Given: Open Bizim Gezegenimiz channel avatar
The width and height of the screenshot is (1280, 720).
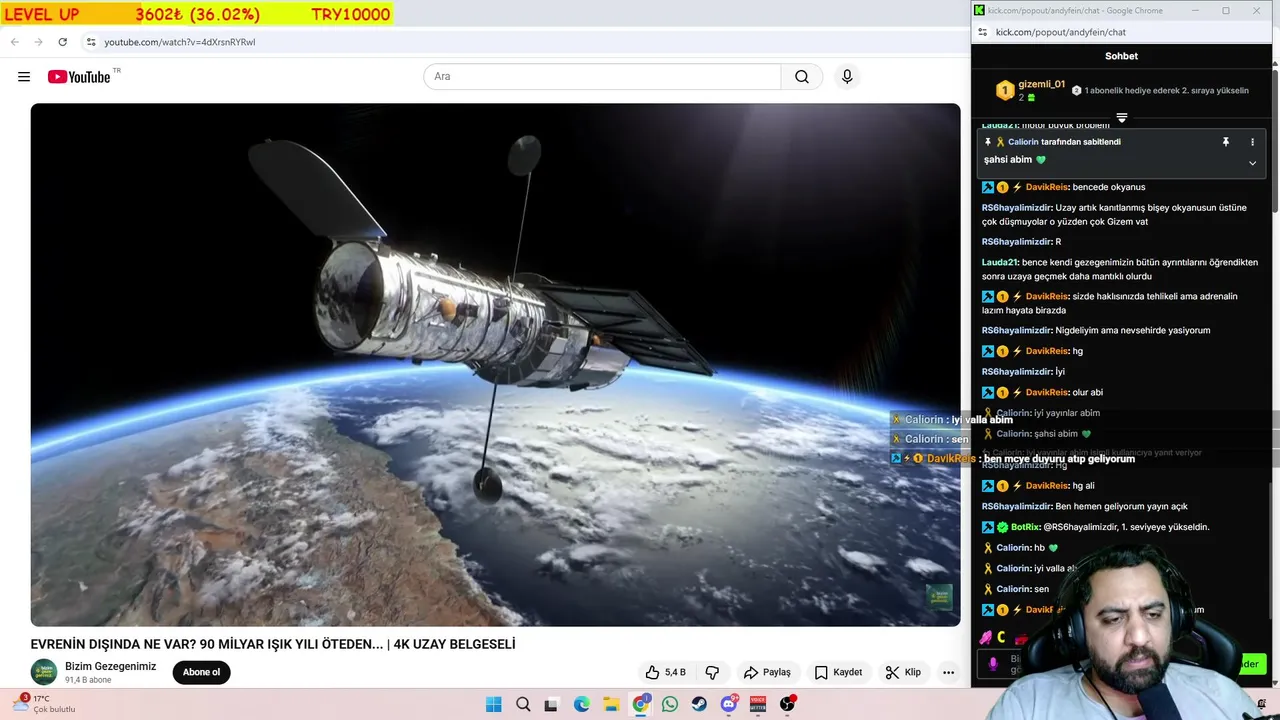Looking at the screenshot, I should click(44, 672).
